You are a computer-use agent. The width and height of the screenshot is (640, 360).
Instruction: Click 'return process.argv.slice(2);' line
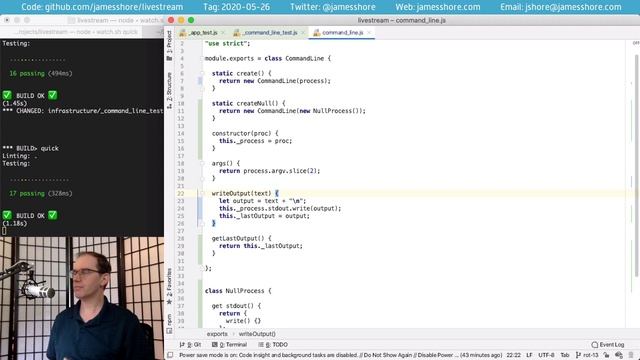269,171
